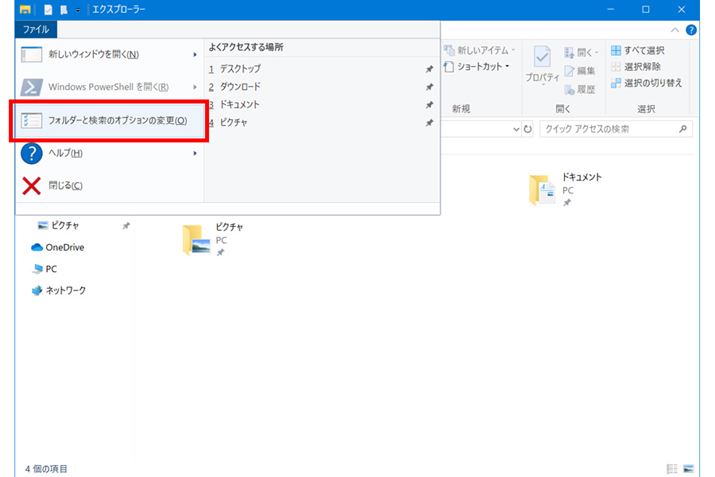Click the すべて選択 grid icon
The image size is (715, 477).
tap(616, 50)
